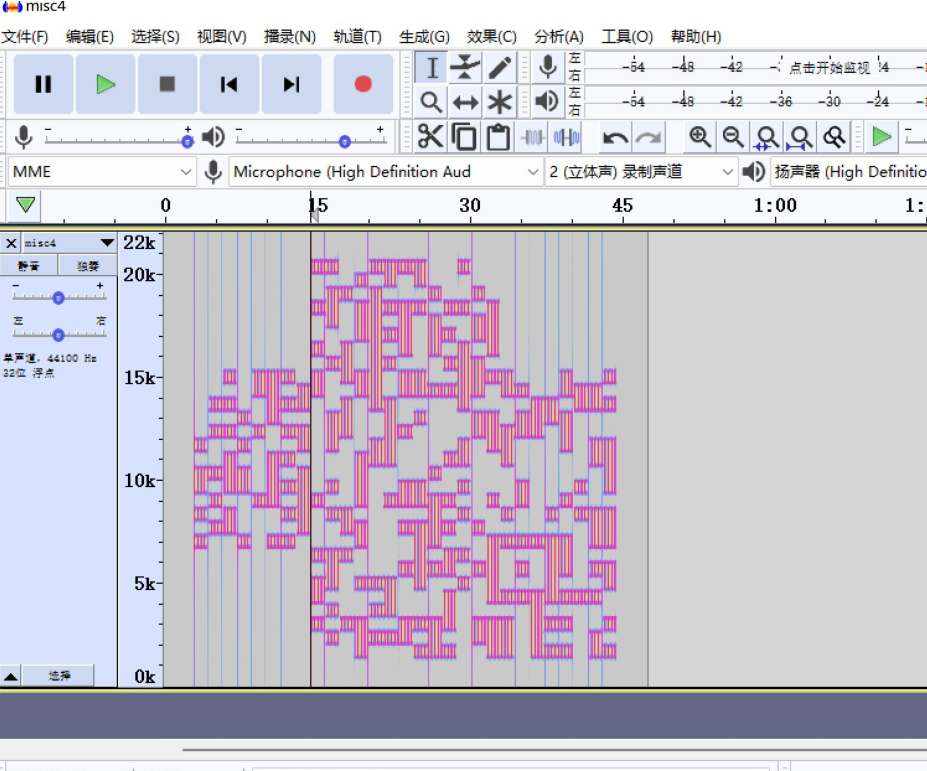Image resolution: width=927 pixels, height=771 pixels.
Task: Click the 选择 button under track panel
Action: click(x=59, y=676)
